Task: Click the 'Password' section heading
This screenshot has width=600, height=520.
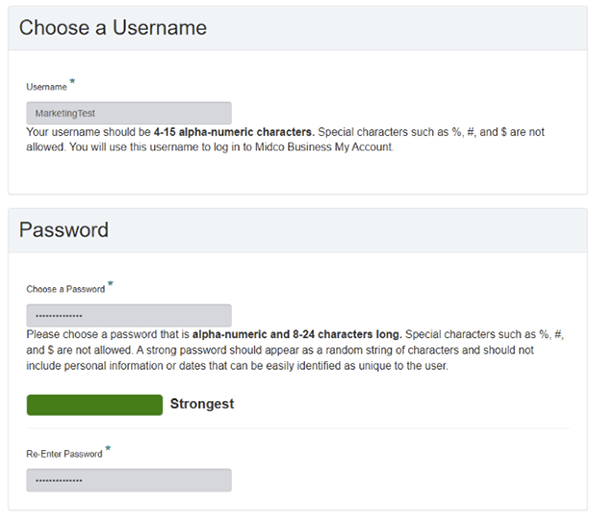Action: click(x=64, y=230)
